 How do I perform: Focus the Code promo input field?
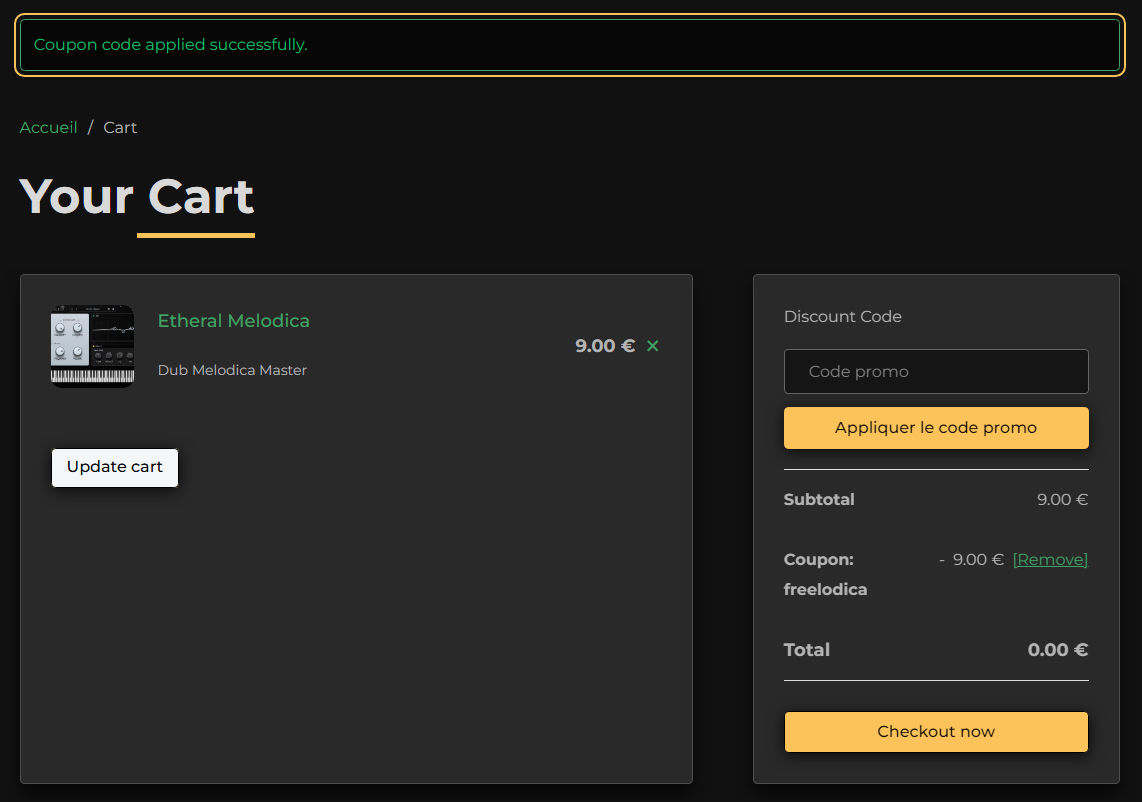pos(936,371)
